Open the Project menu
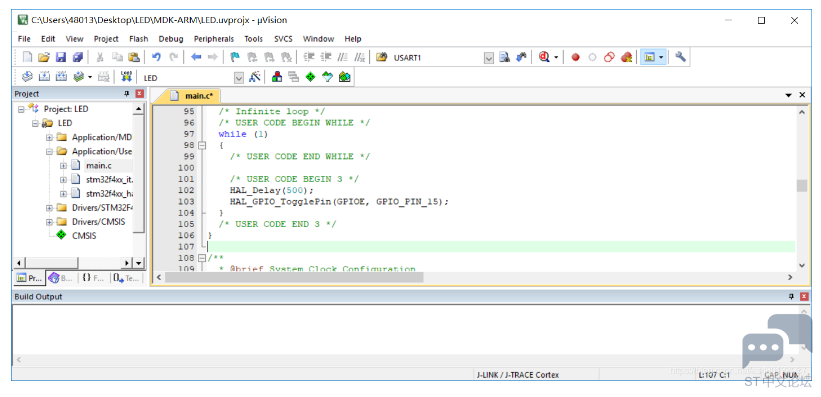This screenshot has width=821, height=397. click(x=106, y=39)
